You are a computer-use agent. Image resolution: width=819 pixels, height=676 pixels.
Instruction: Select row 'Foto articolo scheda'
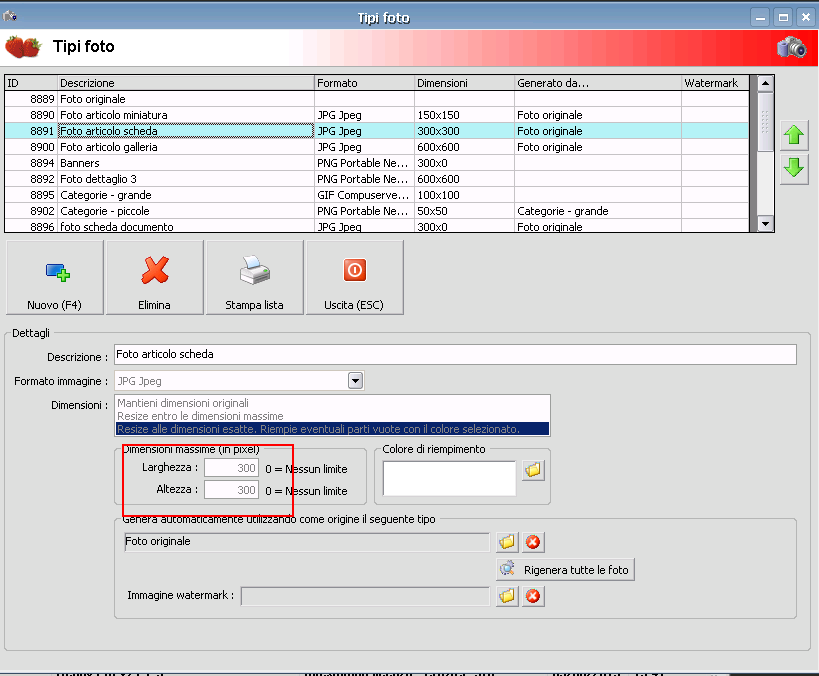pos(377,131)
